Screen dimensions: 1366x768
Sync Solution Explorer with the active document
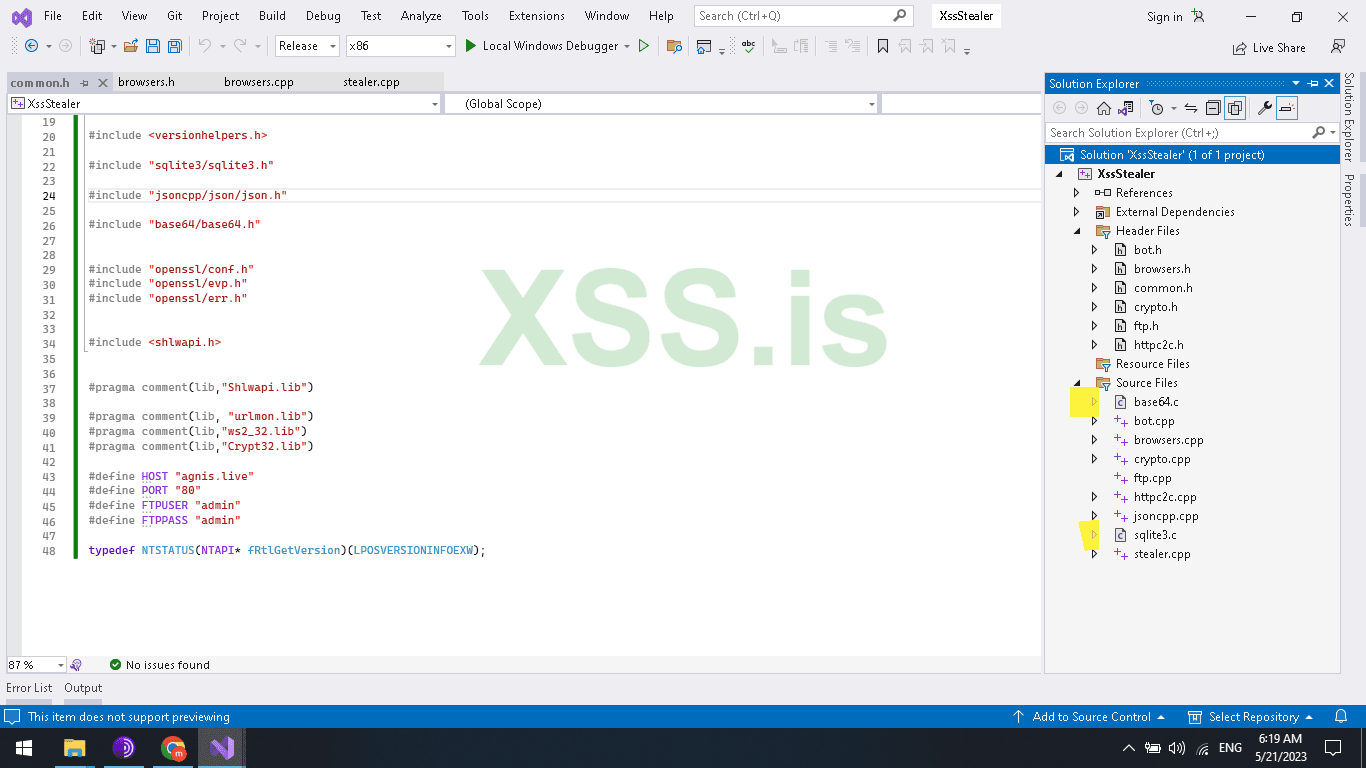point(1191,108)
